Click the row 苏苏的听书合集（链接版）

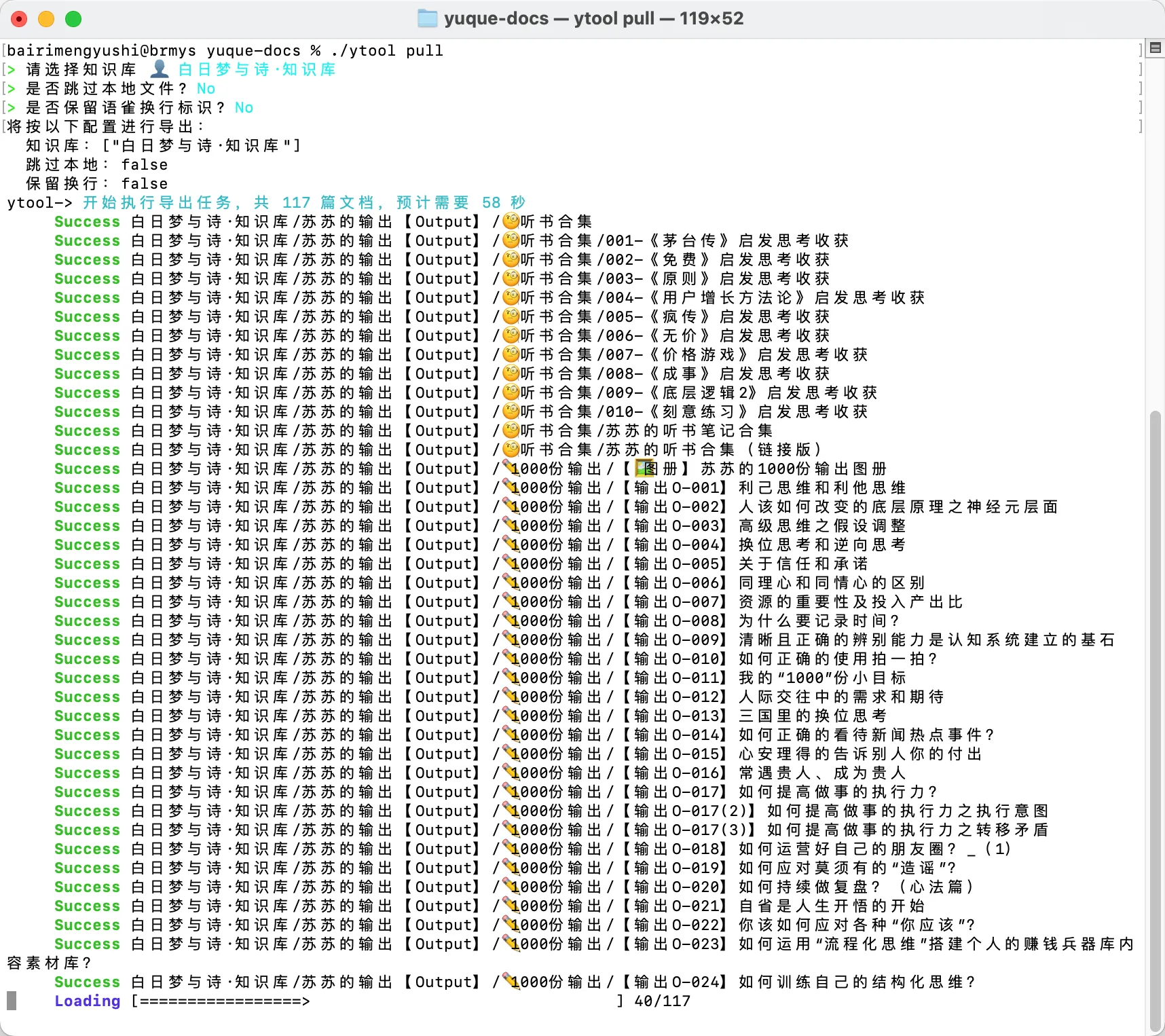(x=439, y=449)
